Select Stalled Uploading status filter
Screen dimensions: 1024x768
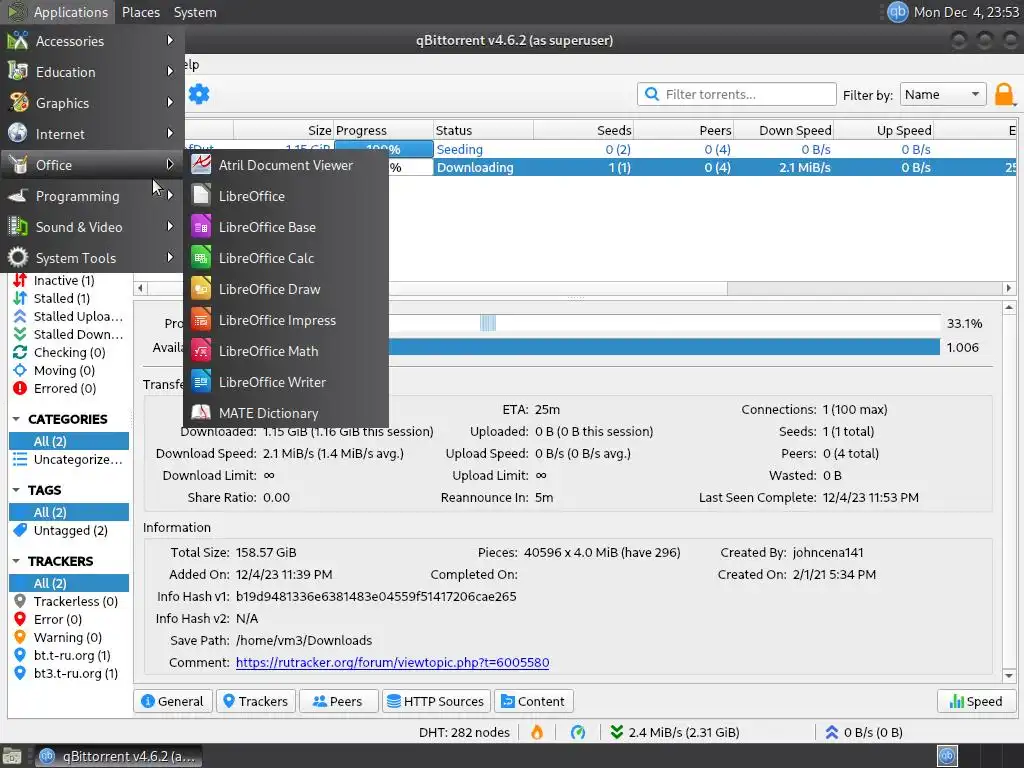pos(68,316)
